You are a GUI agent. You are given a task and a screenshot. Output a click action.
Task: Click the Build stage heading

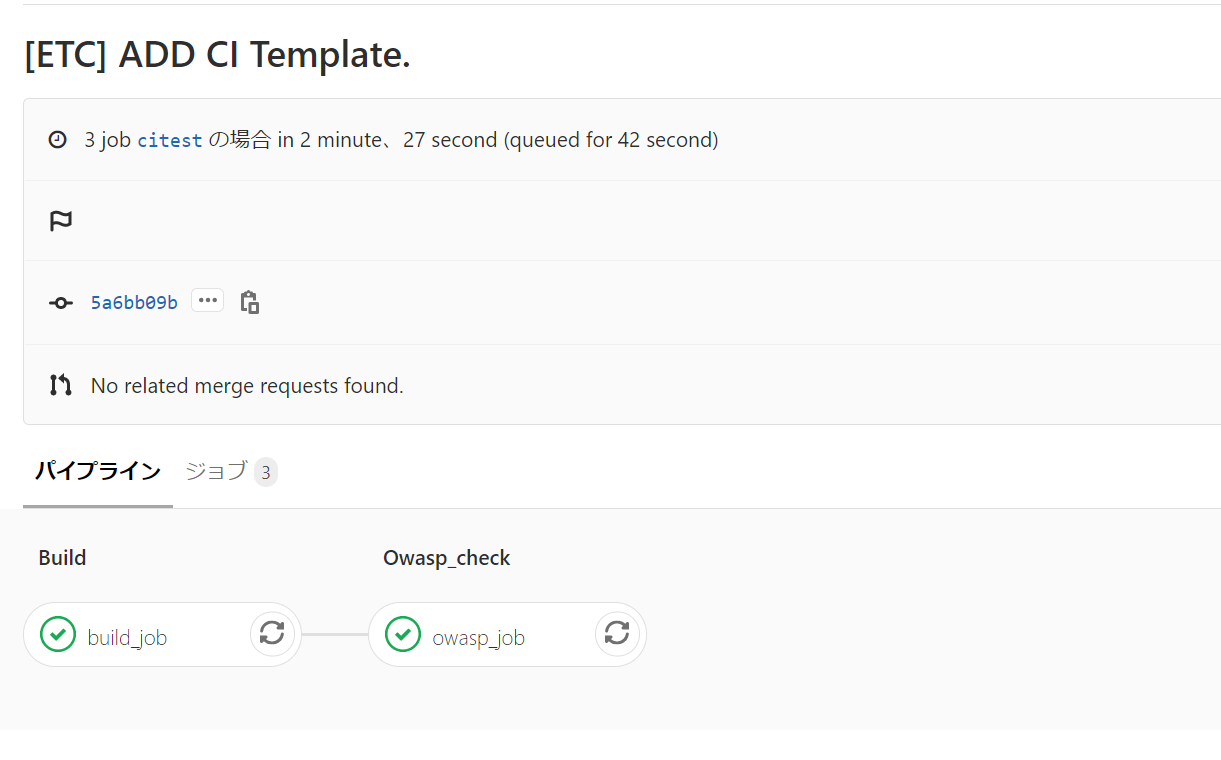click(x=62, y=558)
